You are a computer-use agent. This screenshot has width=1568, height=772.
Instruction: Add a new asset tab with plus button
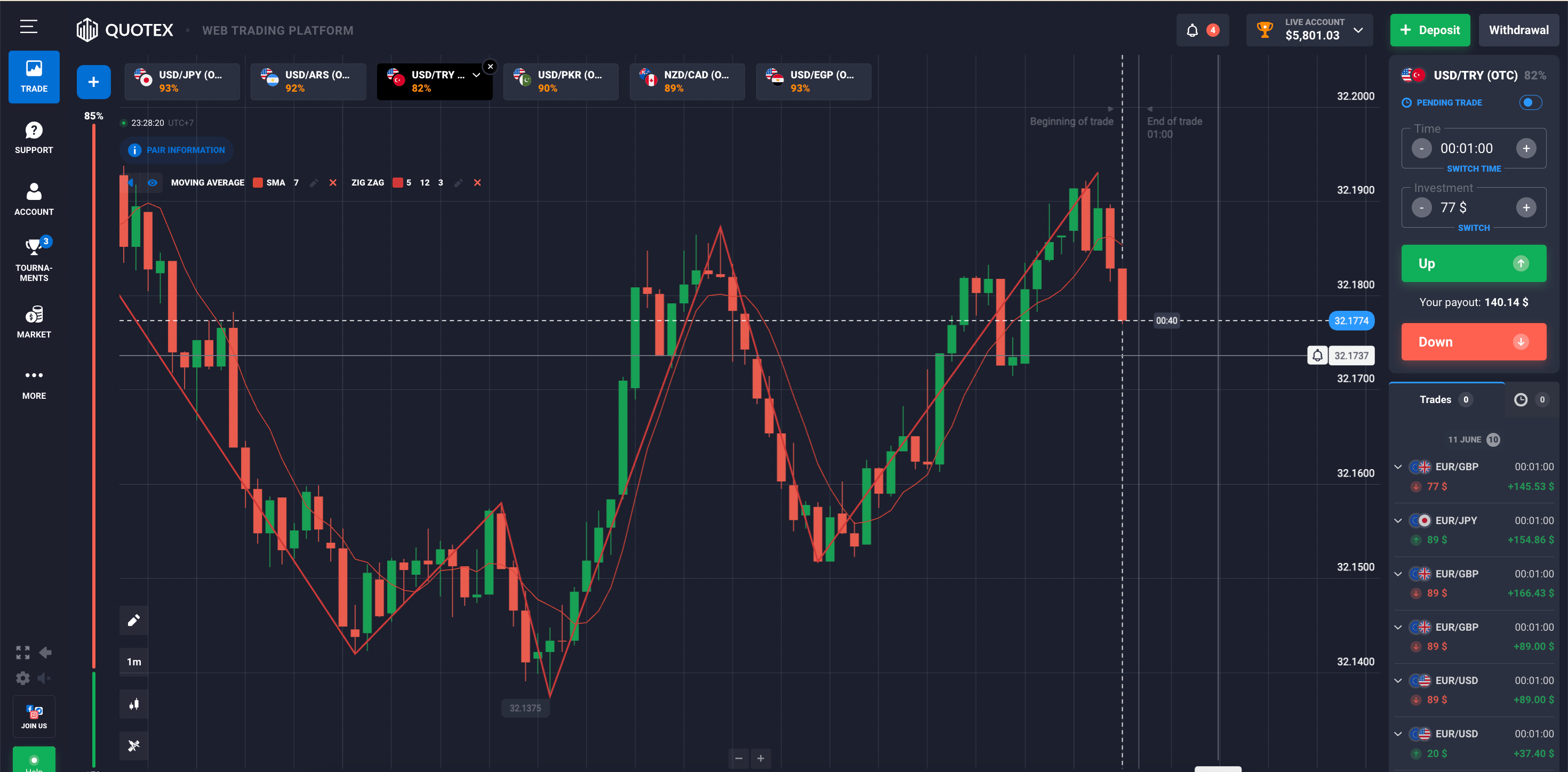(93, 82)
